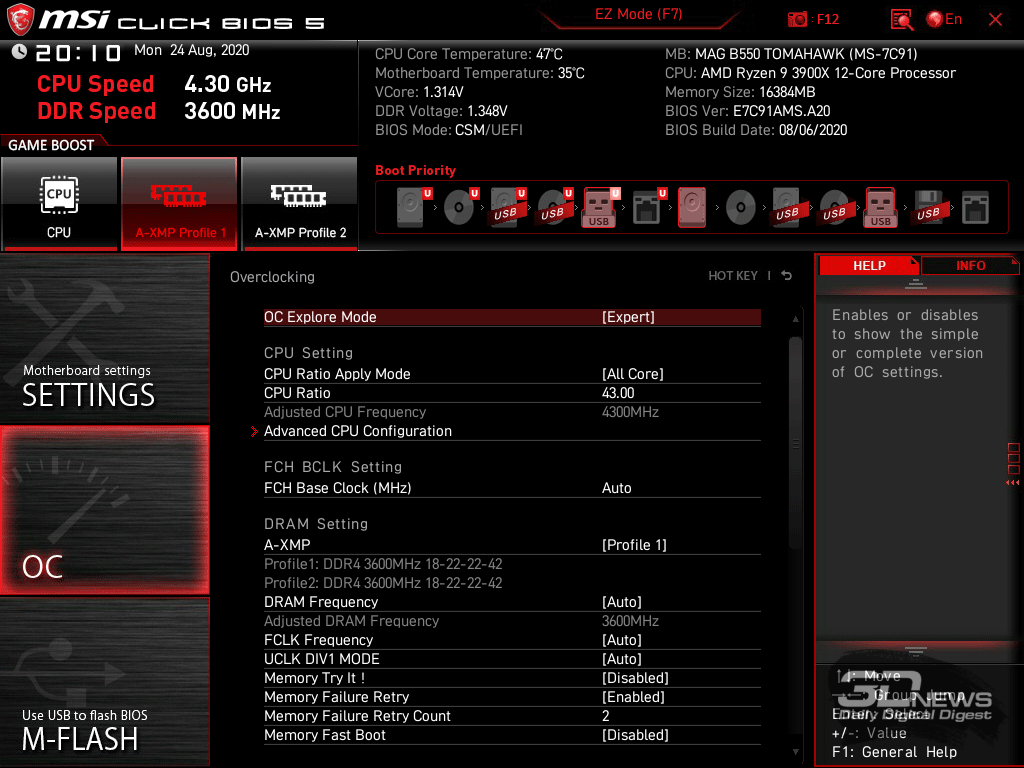Click the legacy network boot icon at row end

tap(976, 207)
